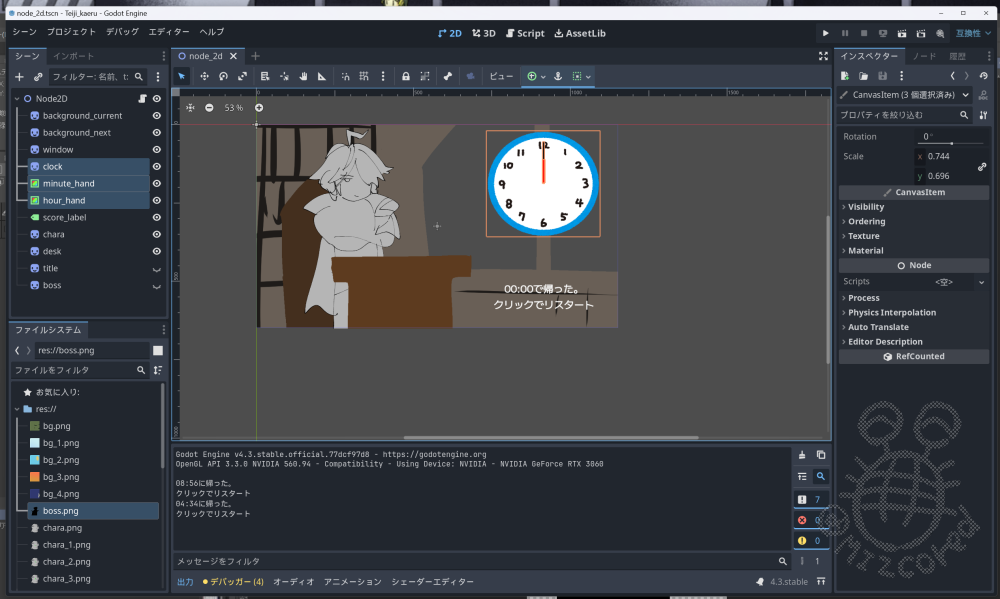
Task: Expand the Texture property group
Action: coord(863,236)
